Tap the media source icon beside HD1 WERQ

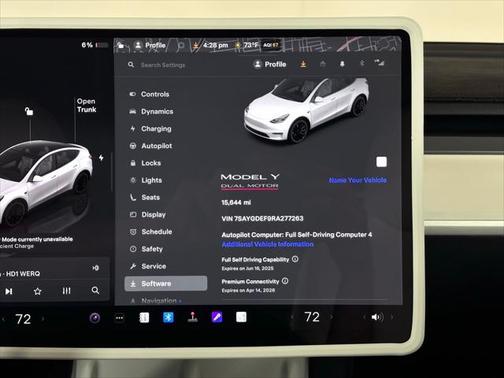pos(95,268)
